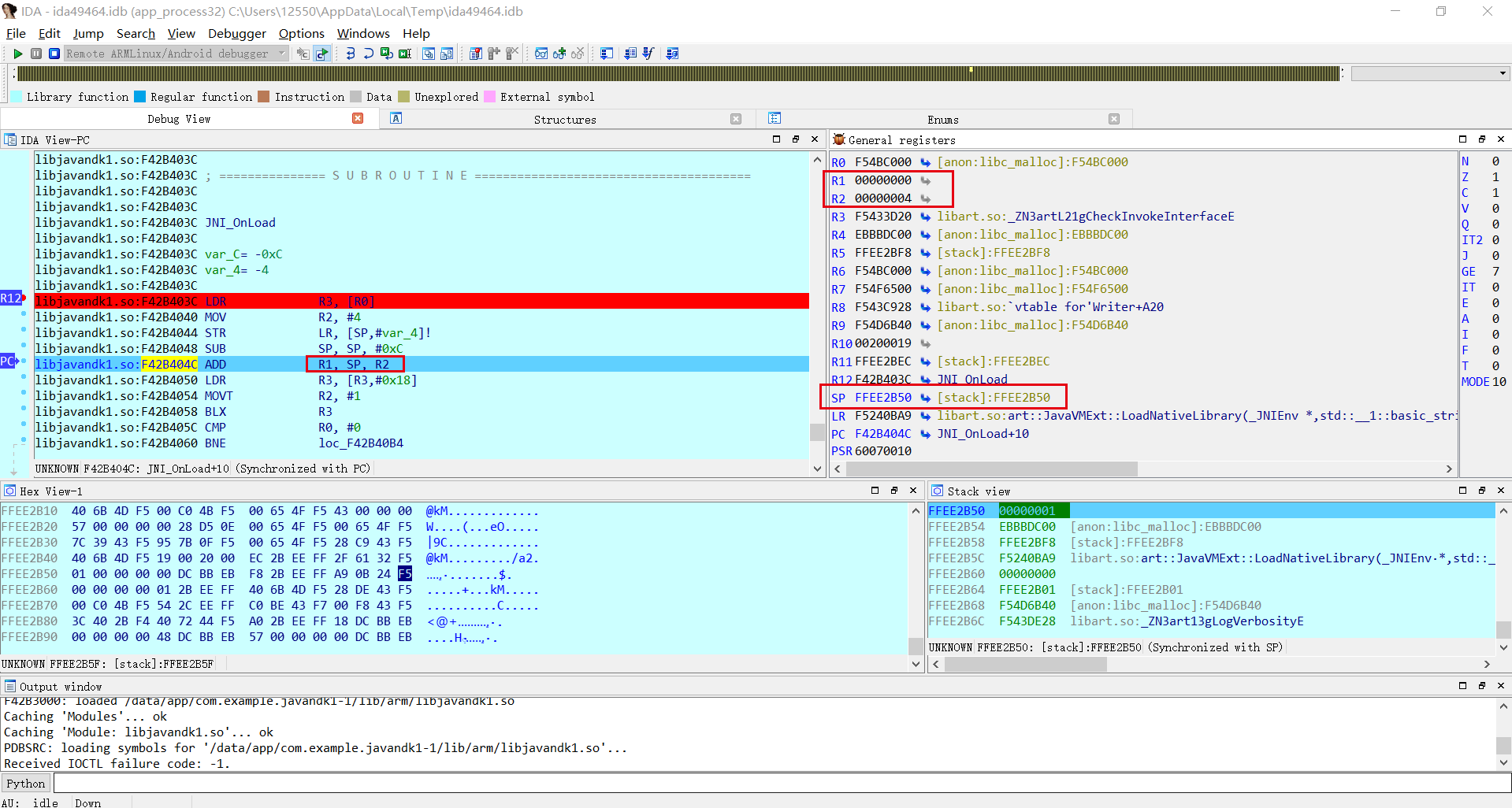The width and height of the screenshot is (1512, 808).
Task: Click the IDA View-PC vertical scrollbar thumb
Action: (x=817, y=432)
